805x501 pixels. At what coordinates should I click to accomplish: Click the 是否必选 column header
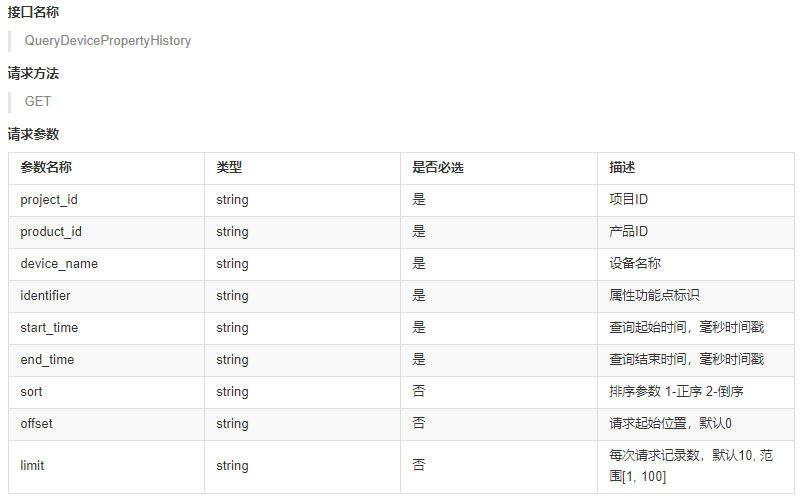[x=438, y=168]
